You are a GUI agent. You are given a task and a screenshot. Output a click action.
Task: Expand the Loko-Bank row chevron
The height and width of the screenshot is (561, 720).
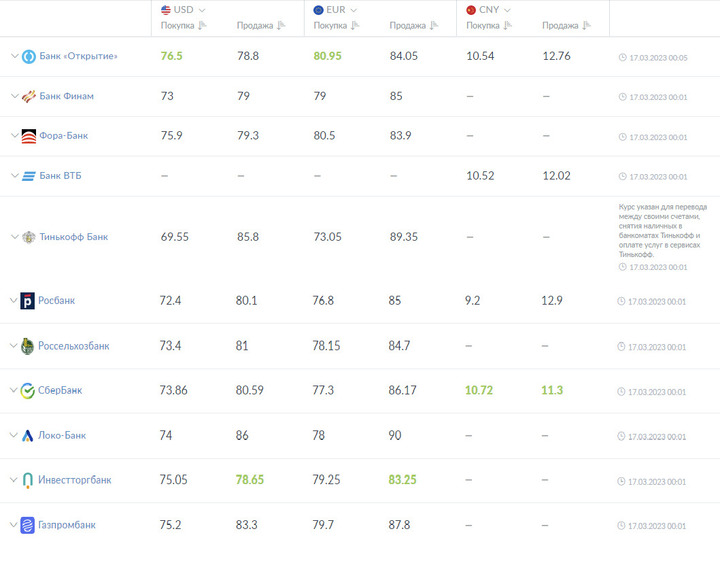point(14,435)
